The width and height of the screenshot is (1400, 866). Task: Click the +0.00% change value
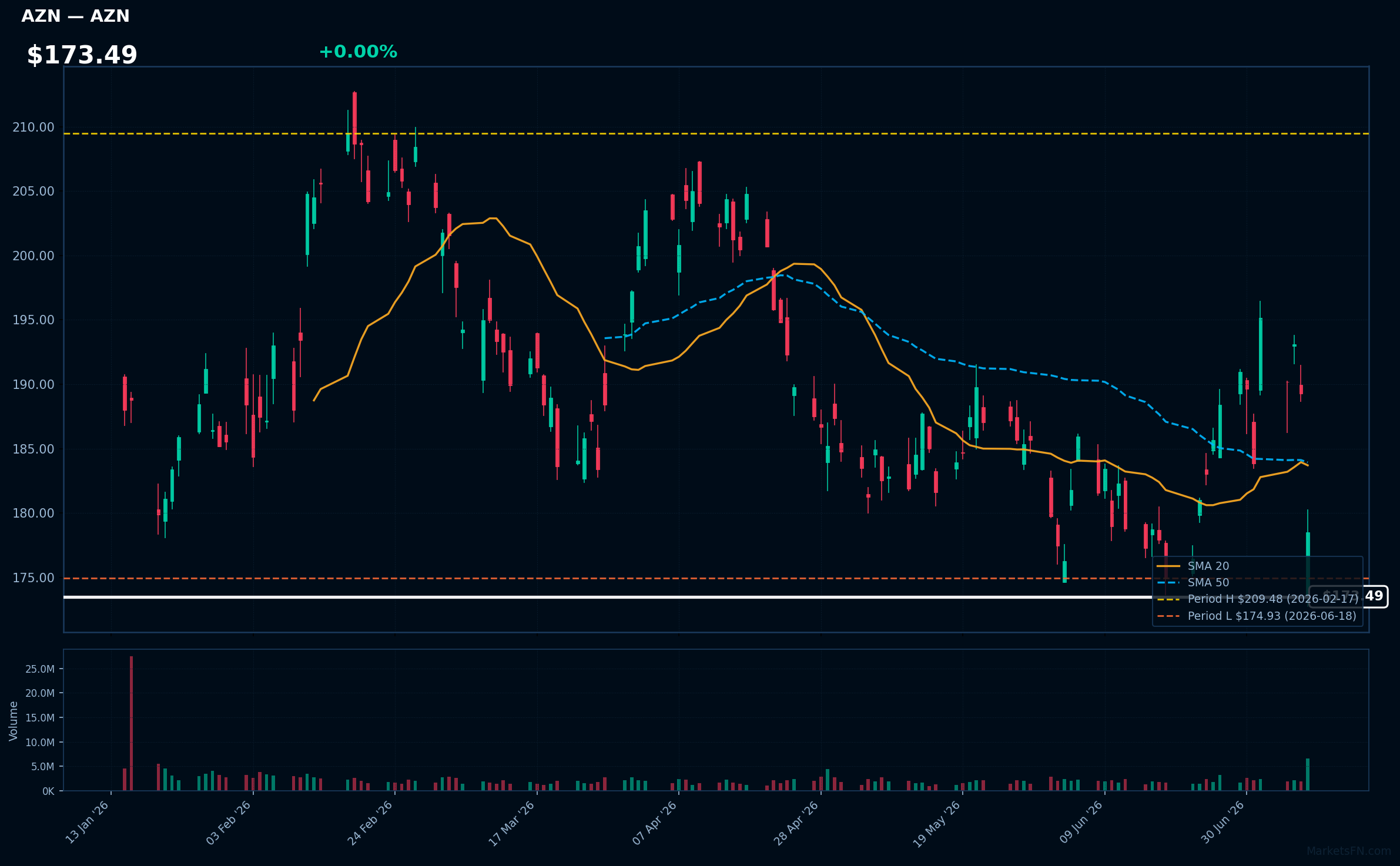pos(358,52)
